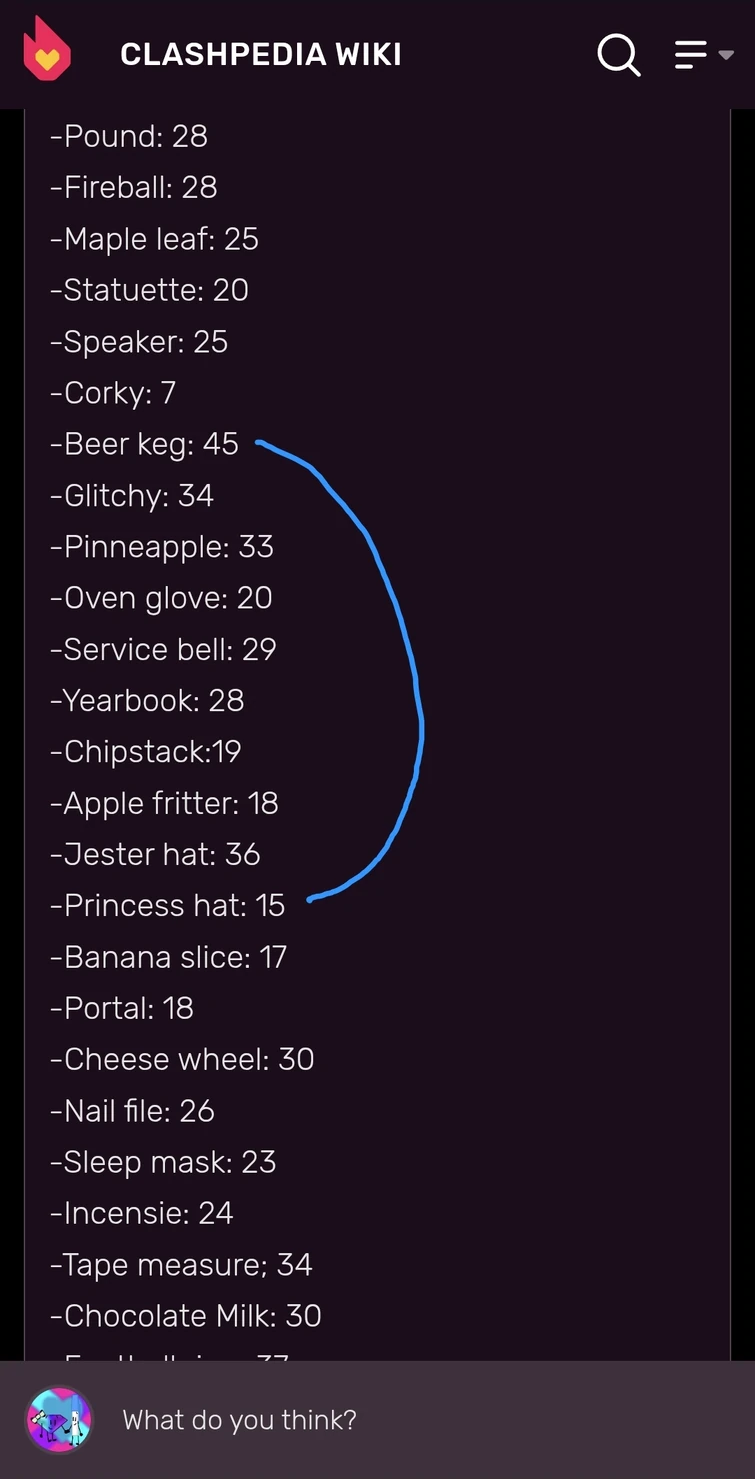
Task: Click the 'Cheese wheel: 30' line
Action: click(x=182, y=1059)
